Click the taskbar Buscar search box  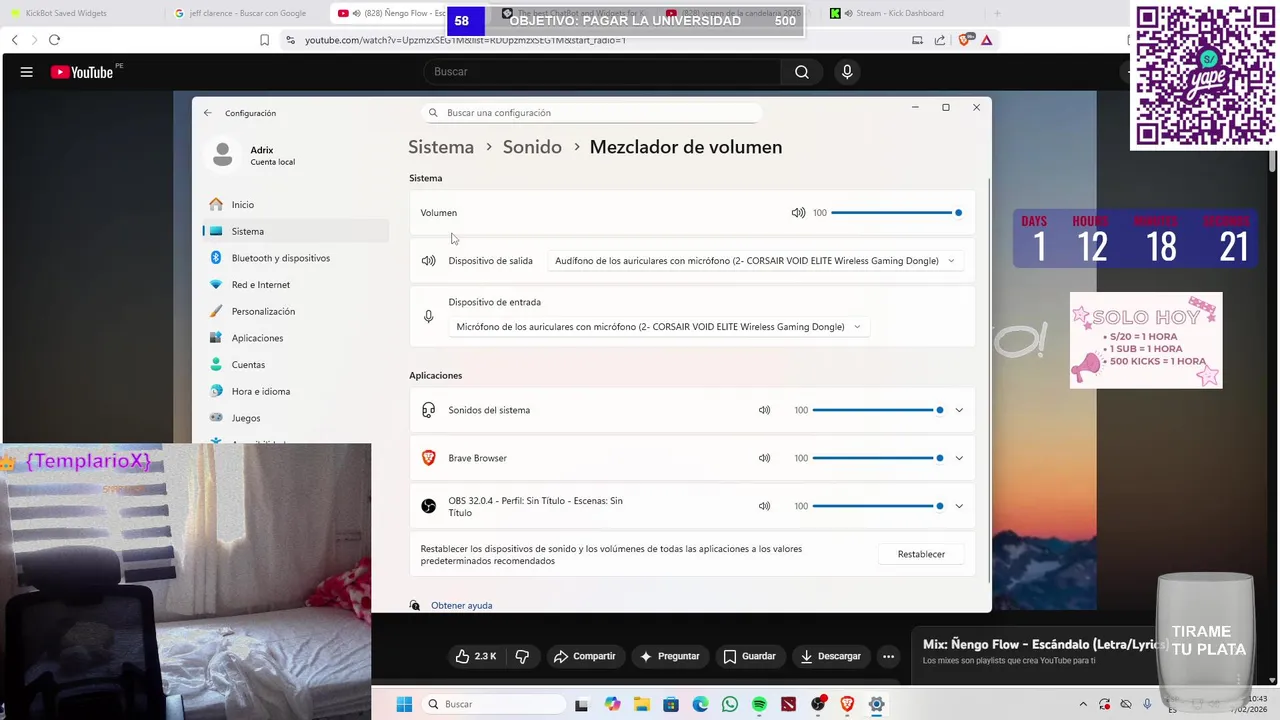tap(493, 704)
